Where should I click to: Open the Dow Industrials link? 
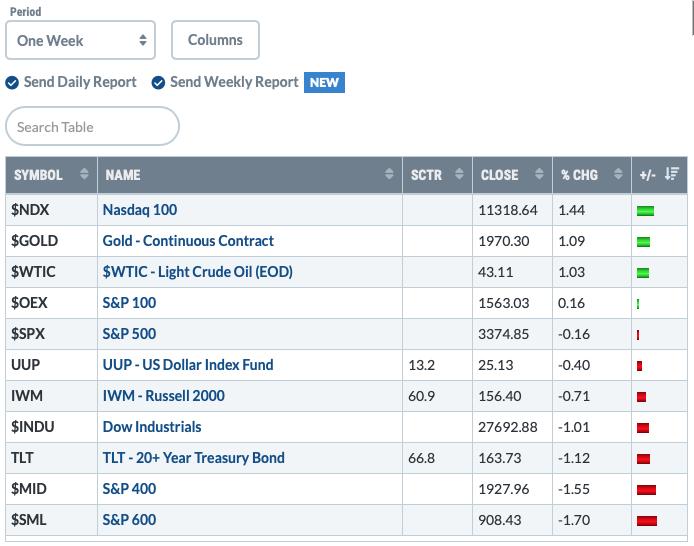pyautogui.click(x=152, y=427)
